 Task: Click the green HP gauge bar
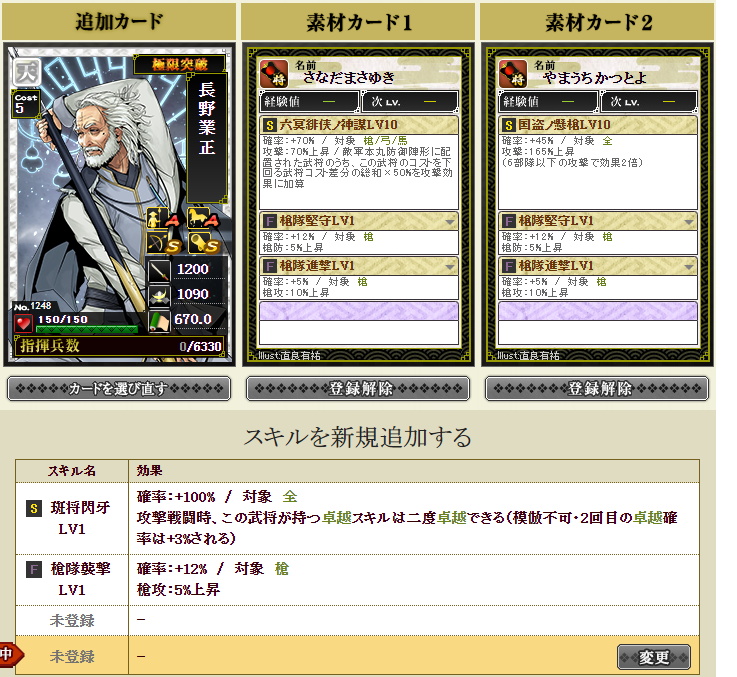87,329
